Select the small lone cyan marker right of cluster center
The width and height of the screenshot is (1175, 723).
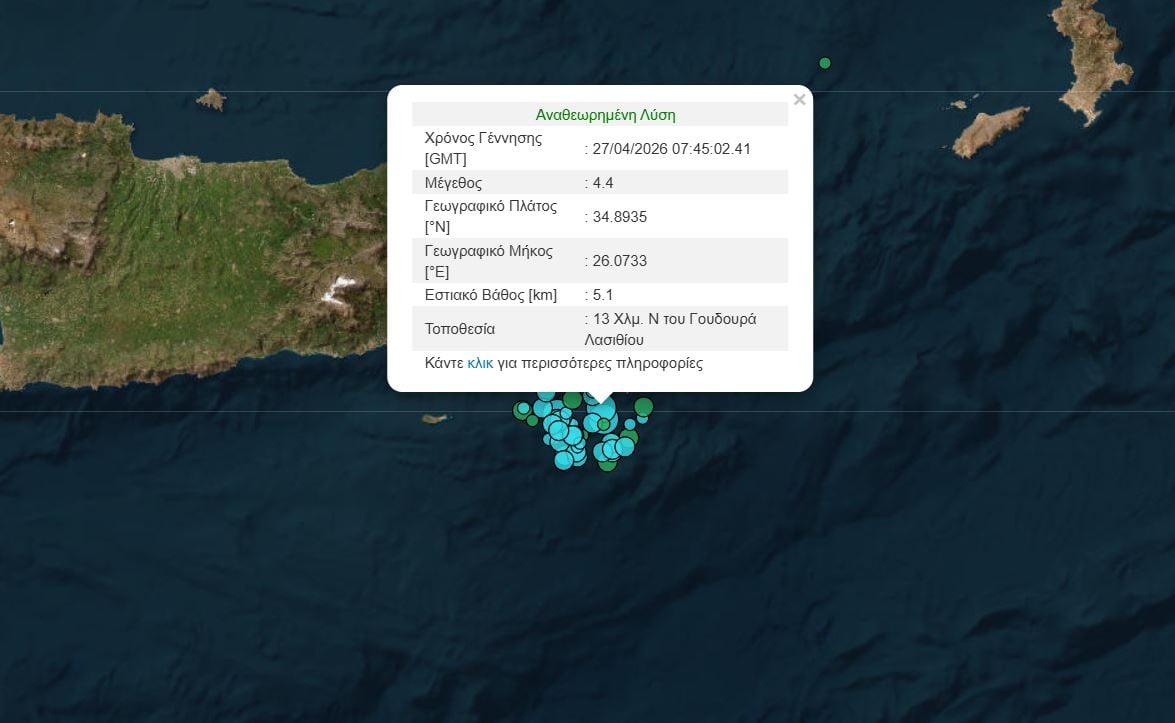(630, 424)
